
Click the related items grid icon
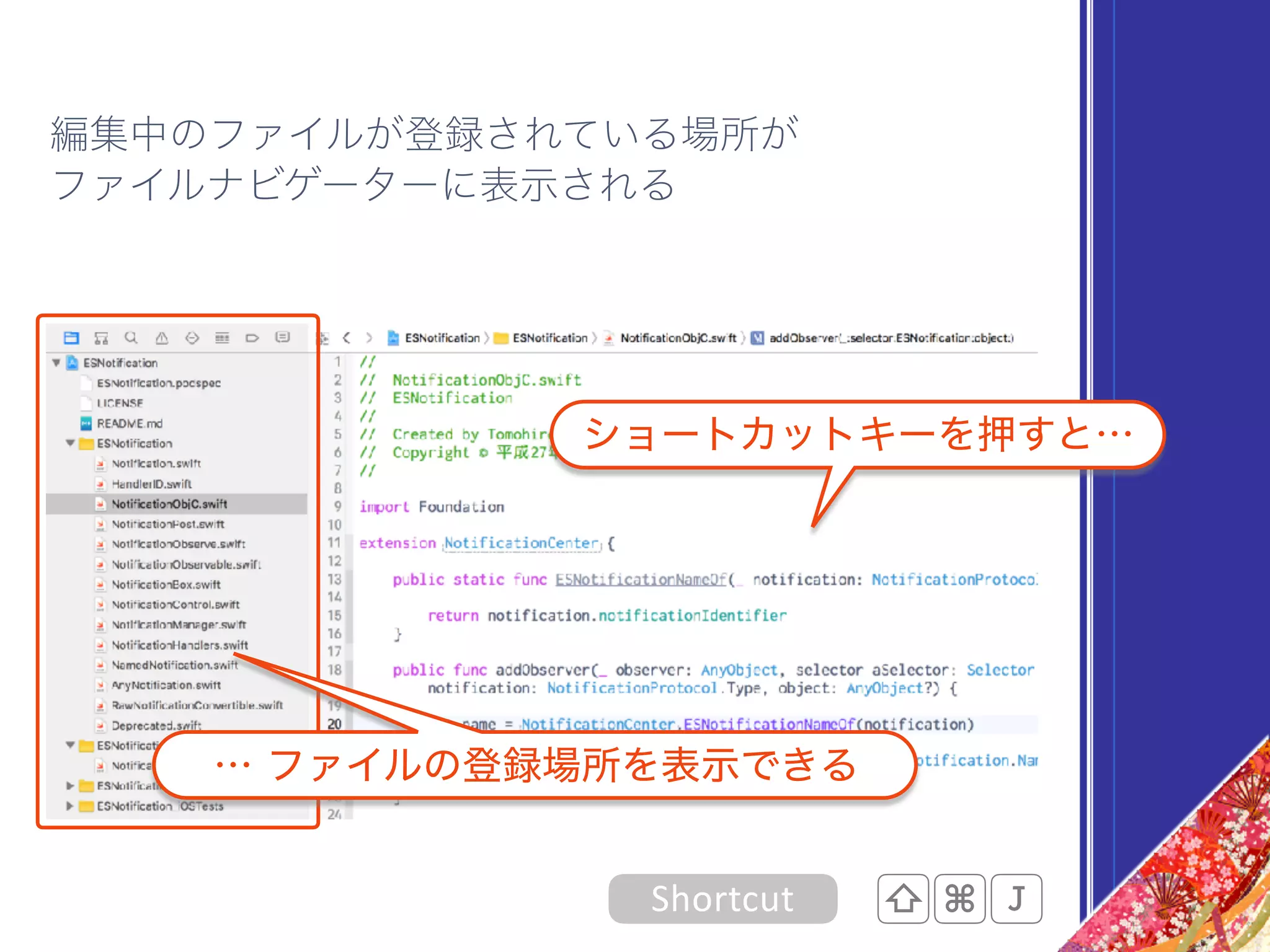(x=322, y=338)
